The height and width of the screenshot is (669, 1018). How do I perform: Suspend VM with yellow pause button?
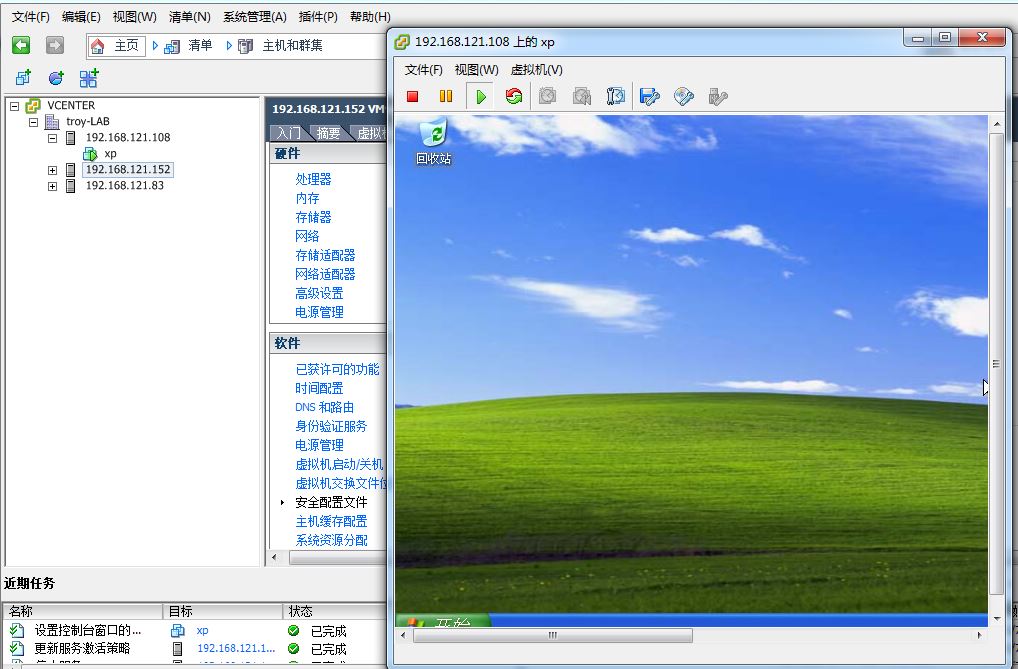(446, 97)
